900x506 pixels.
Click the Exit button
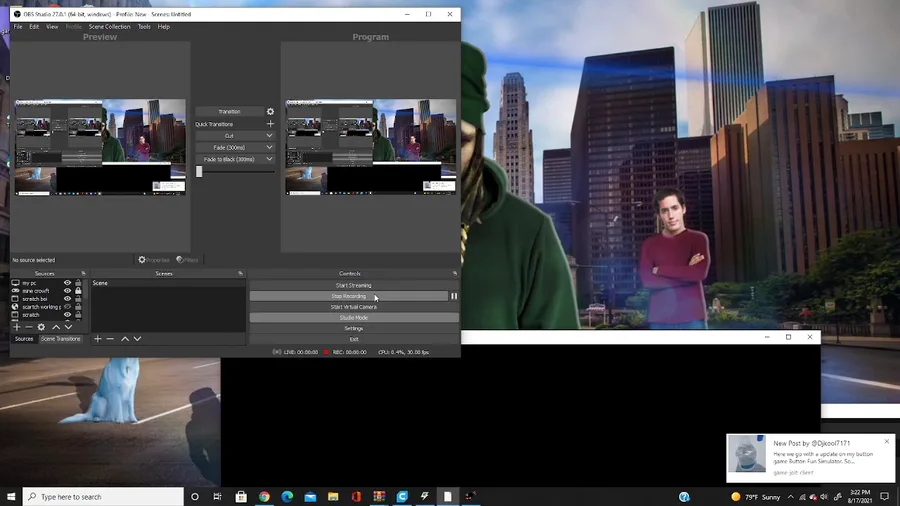tap(354, 339)
